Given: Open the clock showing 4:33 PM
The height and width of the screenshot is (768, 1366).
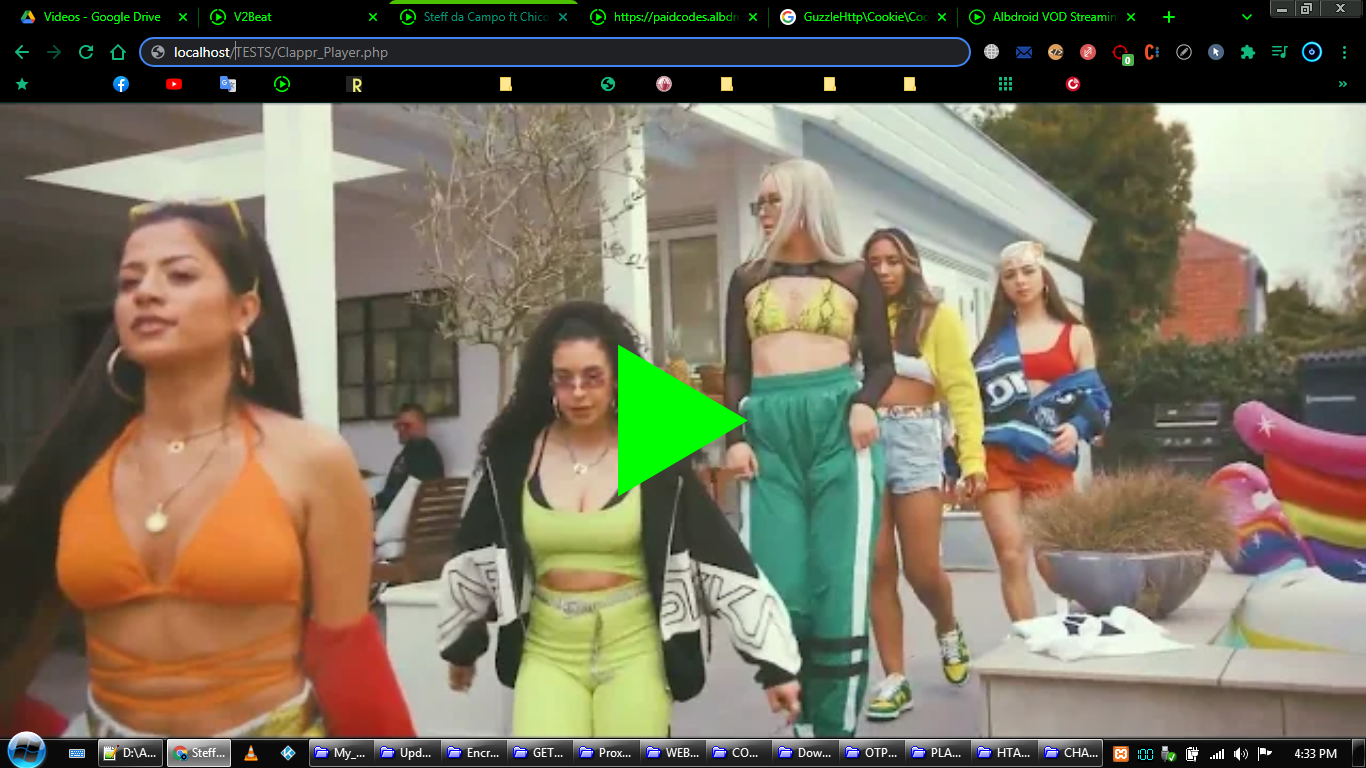Looking at the screenshot, I should coord(1315,753).
